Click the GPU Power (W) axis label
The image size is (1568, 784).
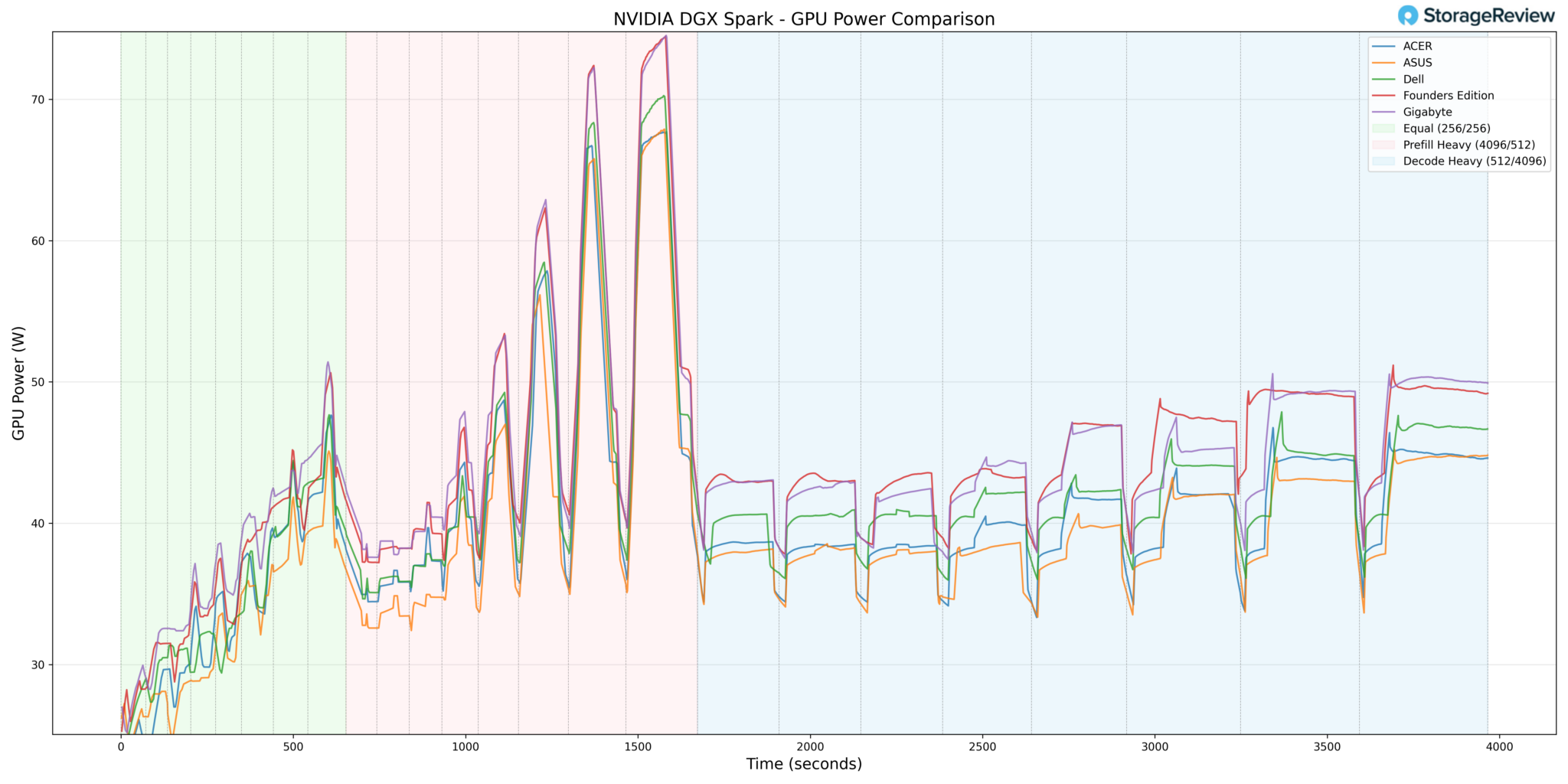click(x=18, y=383)
